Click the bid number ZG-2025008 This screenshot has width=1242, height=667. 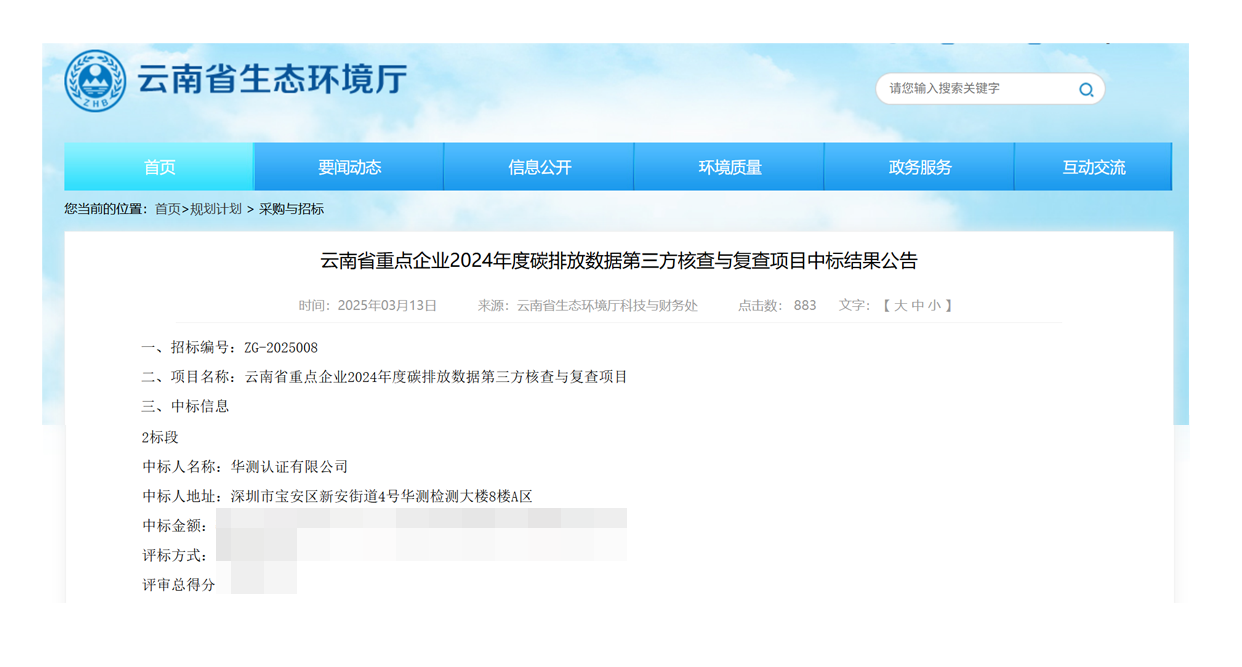pos(281,348)
